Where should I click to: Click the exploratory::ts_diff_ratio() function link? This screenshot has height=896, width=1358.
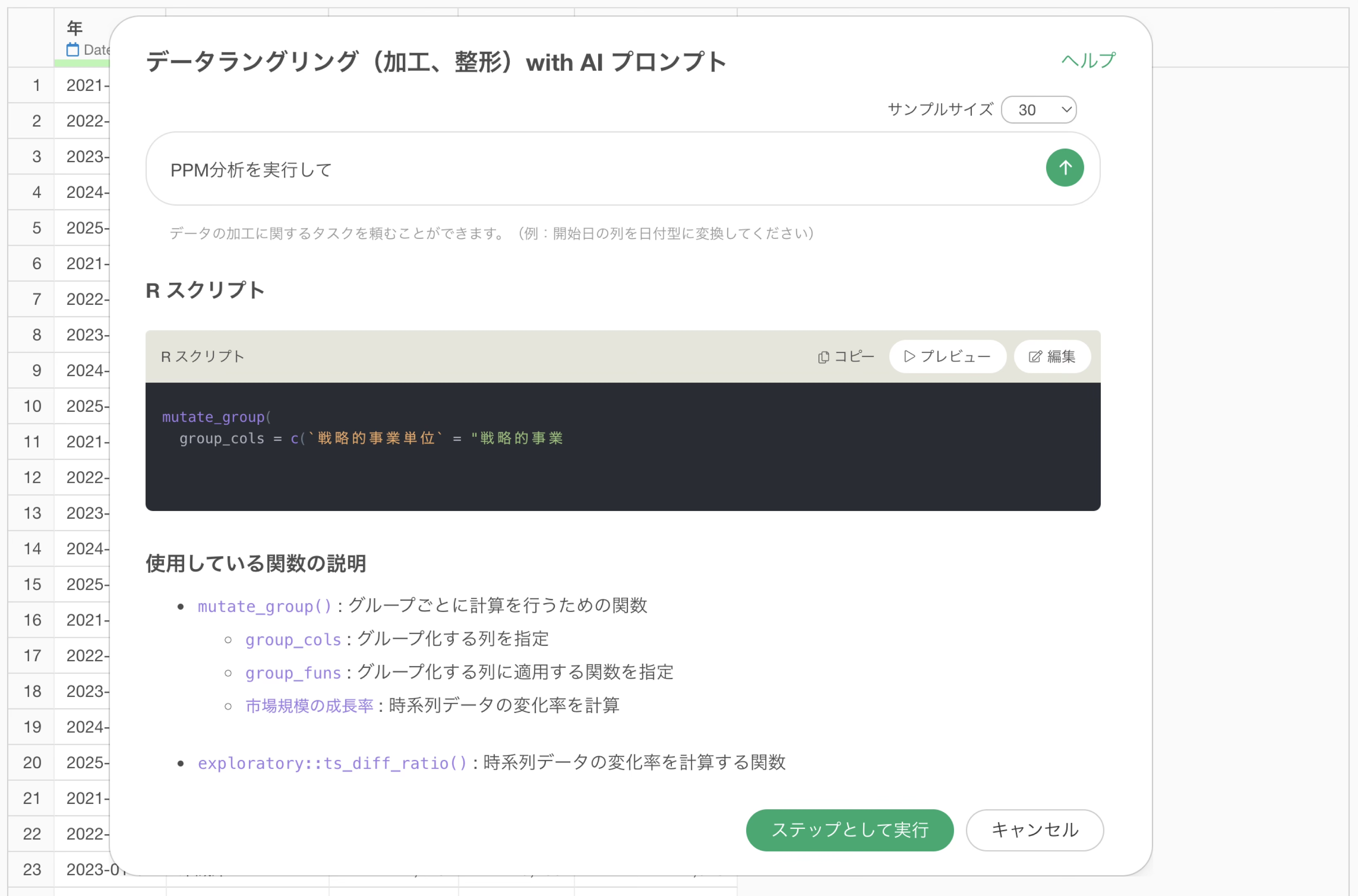point(332,763)
